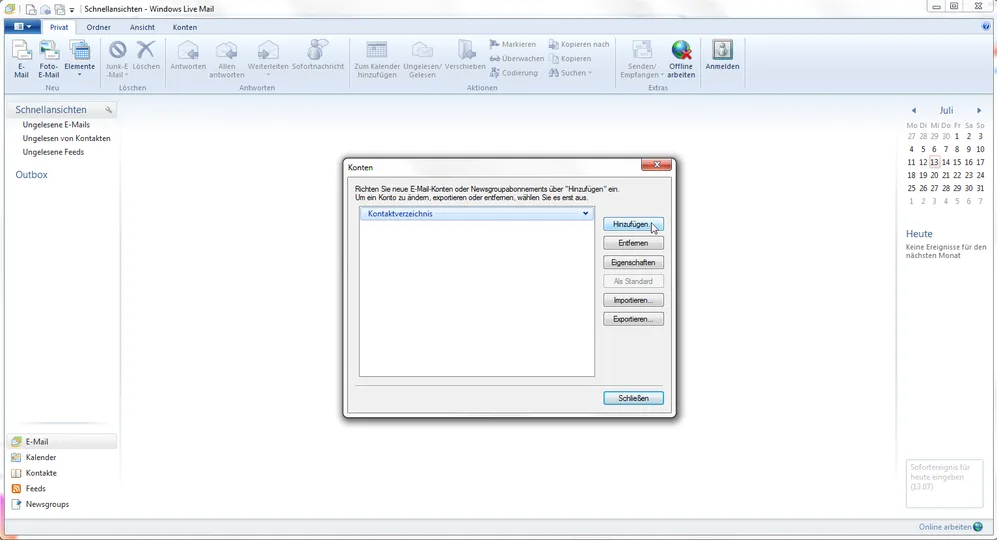Image resolution: width=997 pixels, height=540 pixels.
Task: Click the Sofortereignis input box
Action: pos(944,483)
